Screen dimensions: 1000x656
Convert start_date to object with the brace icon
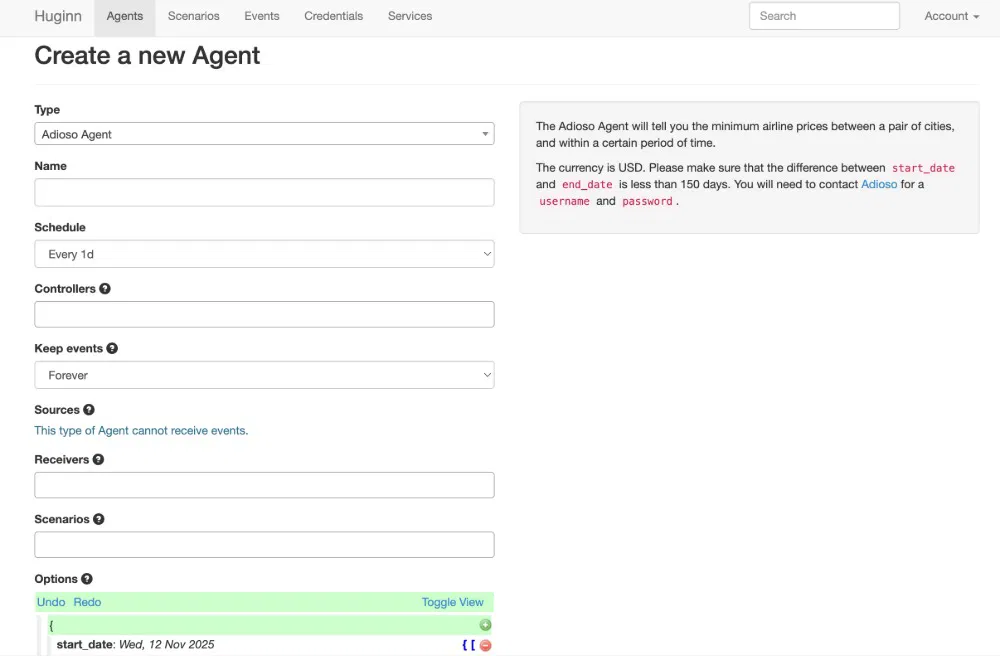click(x=464, y=645)
